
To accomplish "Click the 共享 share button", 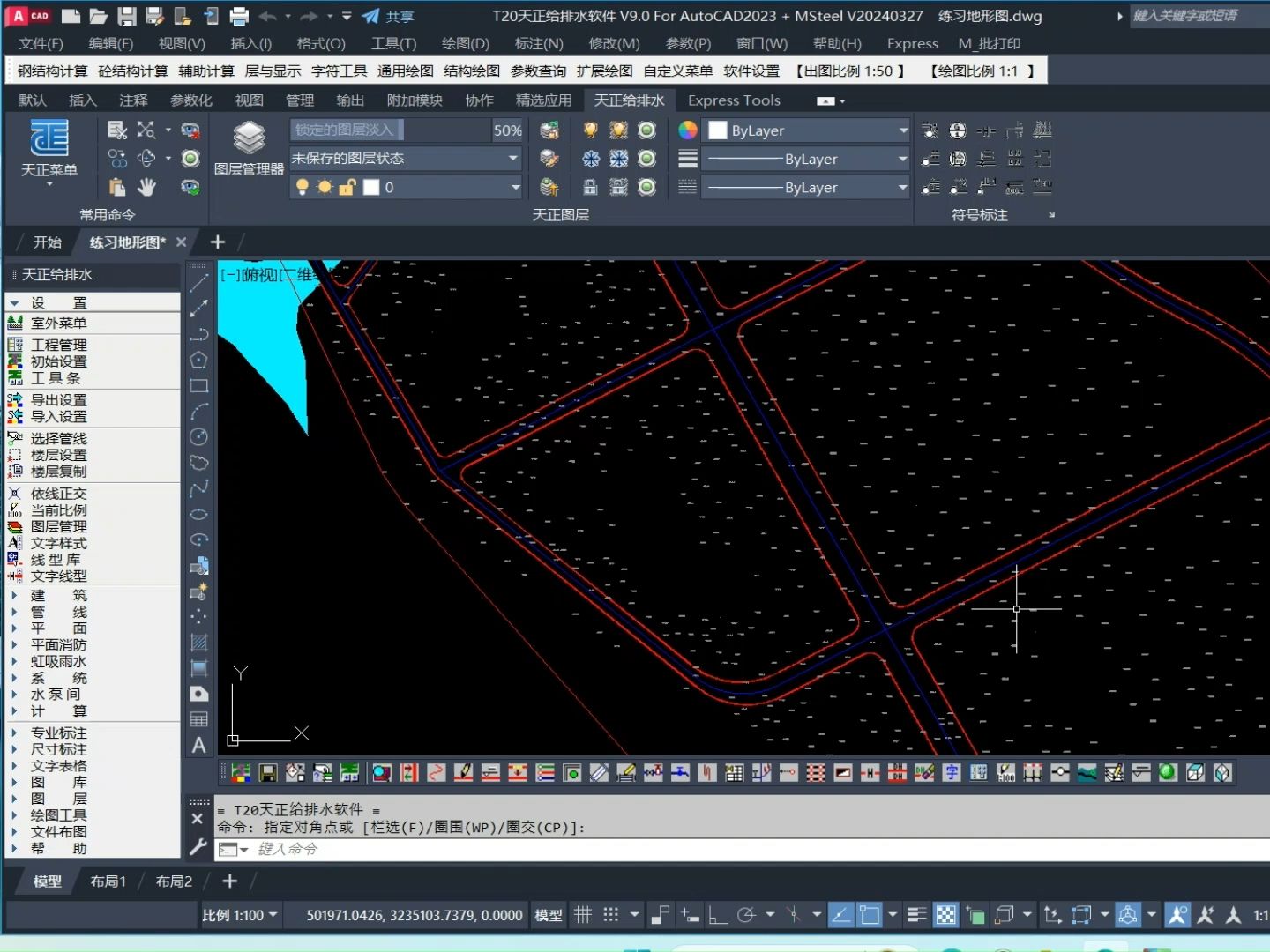I will tap(388, 16).
